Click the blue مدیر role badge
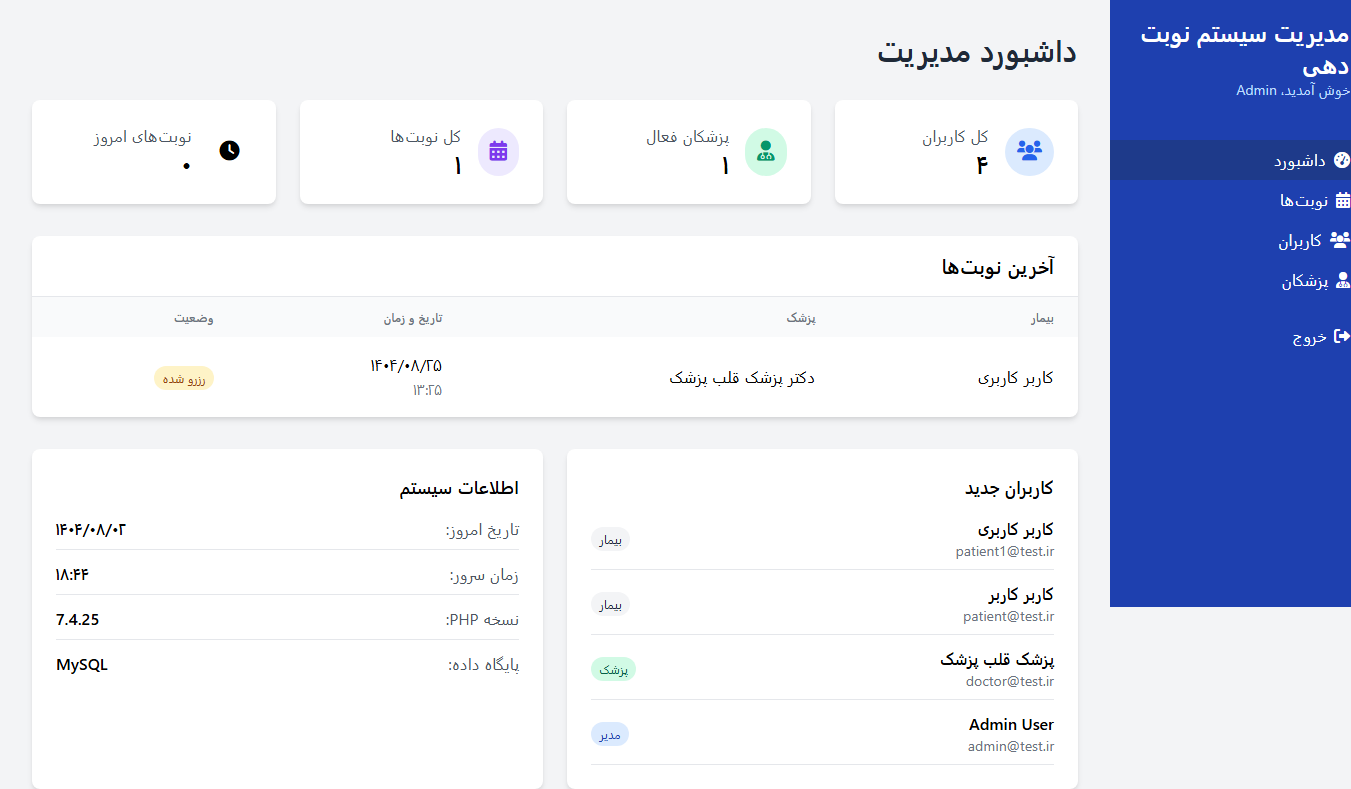The width and height of the screenshot is (1351, 789). [610, 734]
